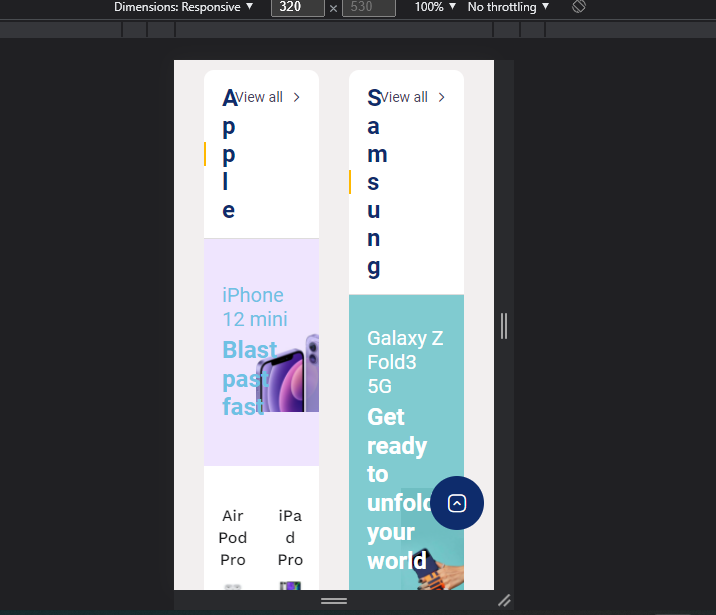Click the chevron next to Samsung View all
Viewport: 716px width, 615px height.
pos(442,97)
